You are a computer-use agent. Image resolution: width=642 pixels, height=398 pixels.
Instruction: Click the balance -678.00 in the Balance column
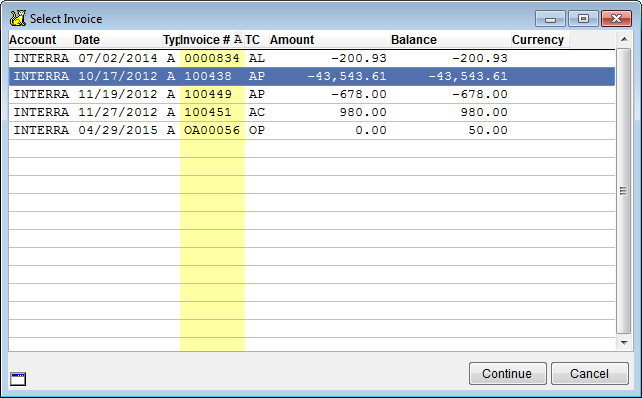pos(480,94)
